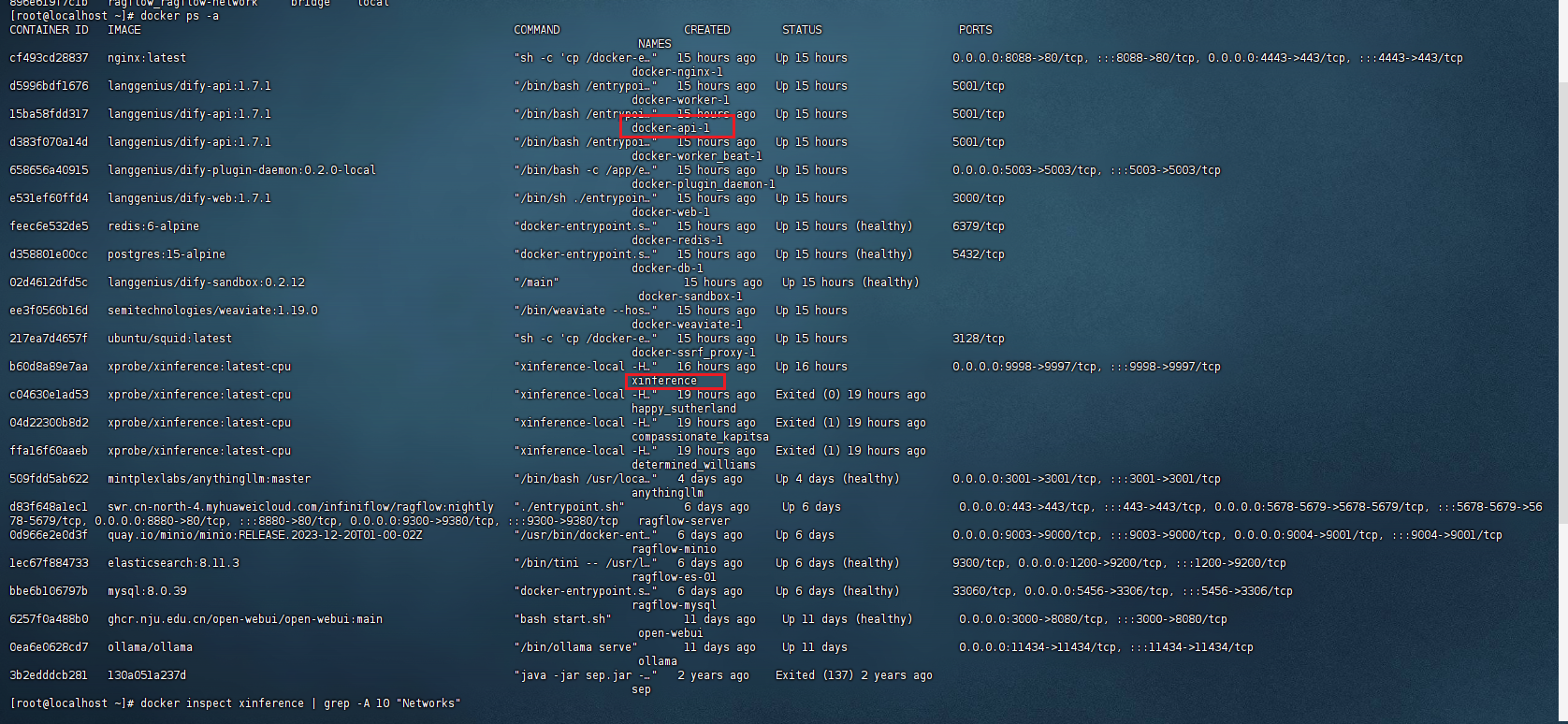Select container ID c04630e1ad53
The height and width of the screenshot is (724, 1568).
(x=49, y=395)
